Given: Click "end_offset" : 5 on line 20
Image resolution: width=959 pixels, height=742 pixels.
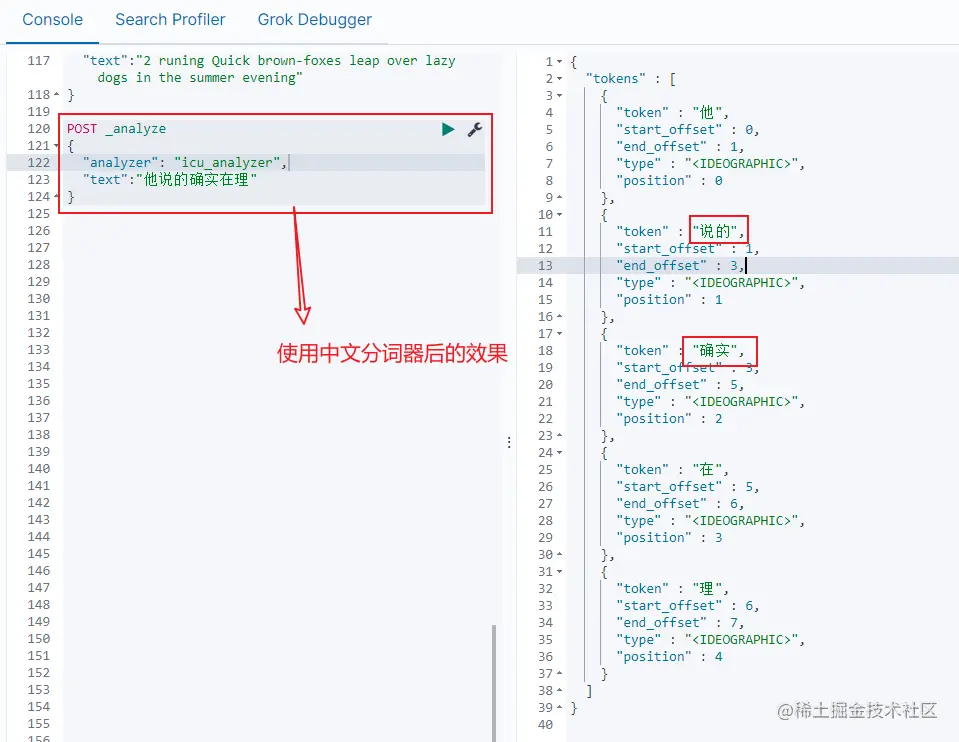Looking at the screenshot, I should [x=680, y=385].
